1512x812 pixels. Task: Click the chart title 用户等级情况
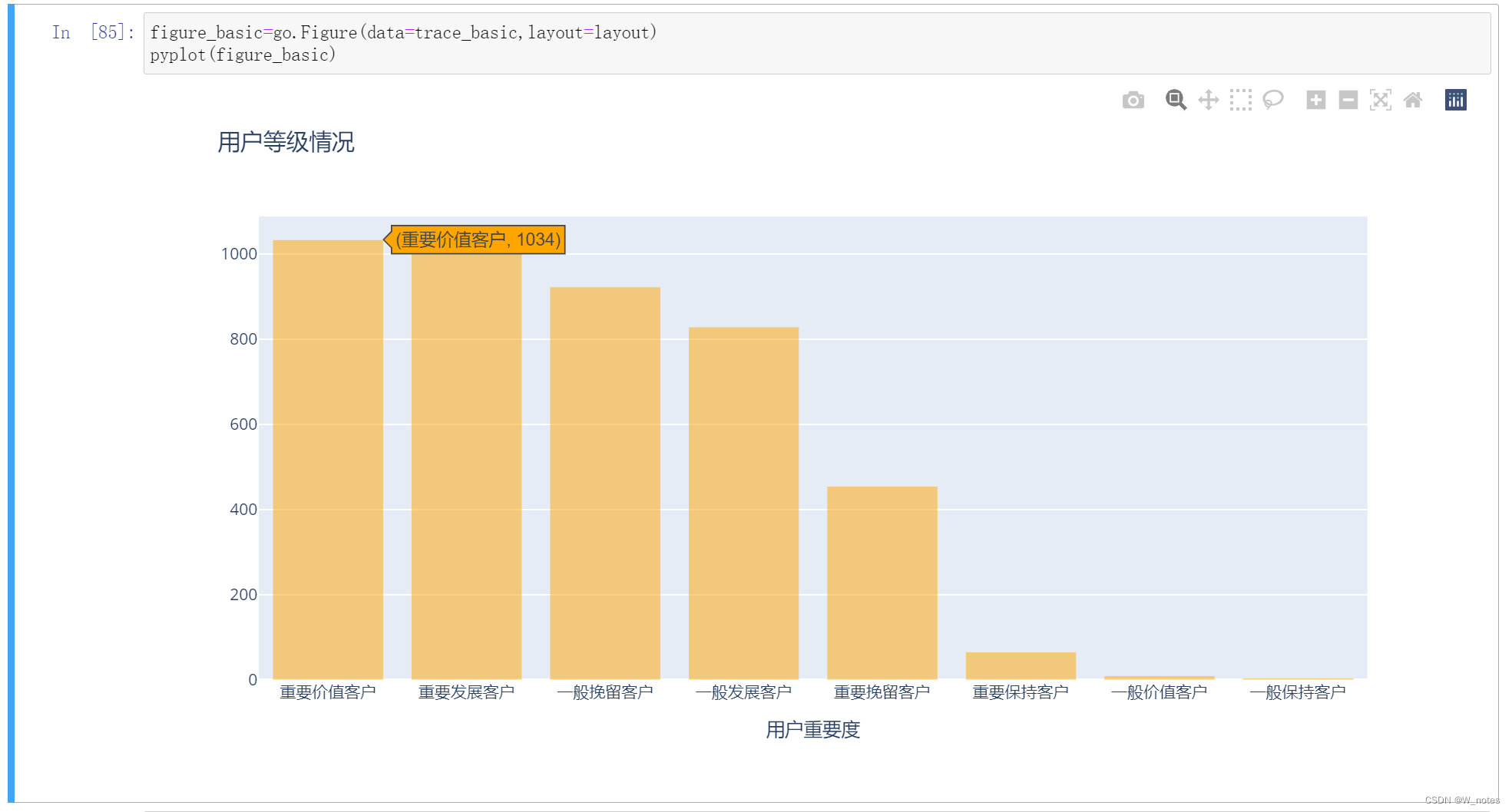(x=286, y=142)
